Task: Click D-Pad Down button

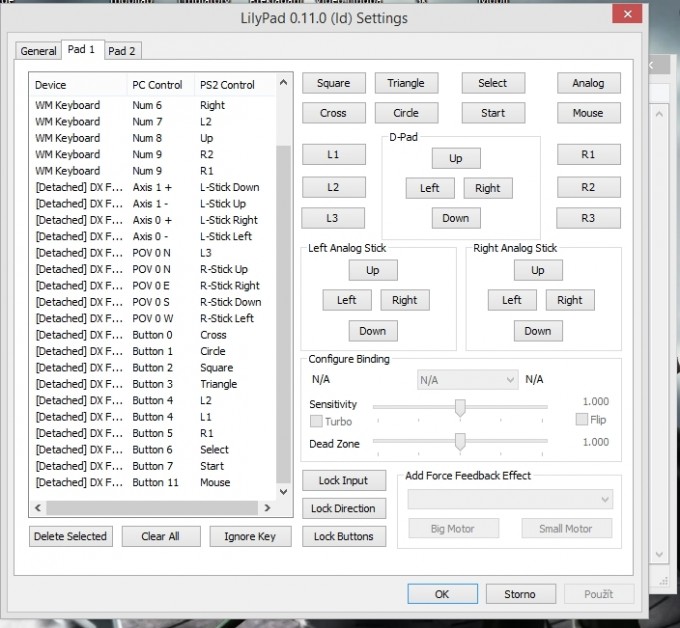Action: [456, 218]
